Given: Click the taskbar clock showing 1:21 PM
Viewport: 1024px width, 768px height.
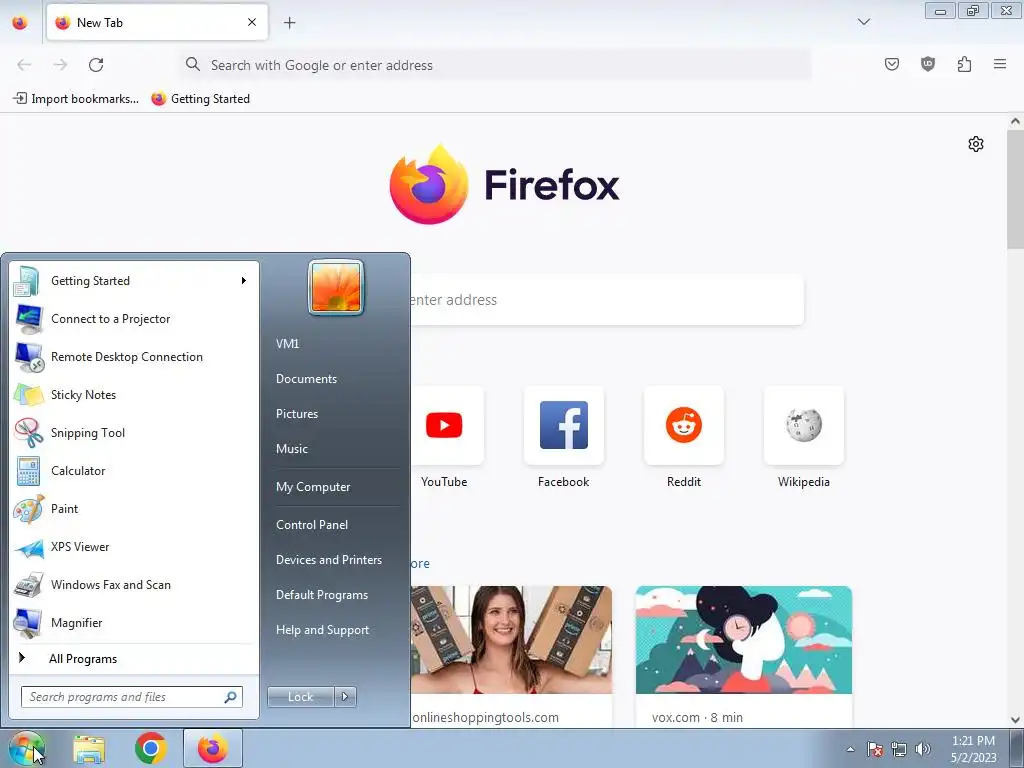Looking at the screenshot, I should [x=973, y=749].
